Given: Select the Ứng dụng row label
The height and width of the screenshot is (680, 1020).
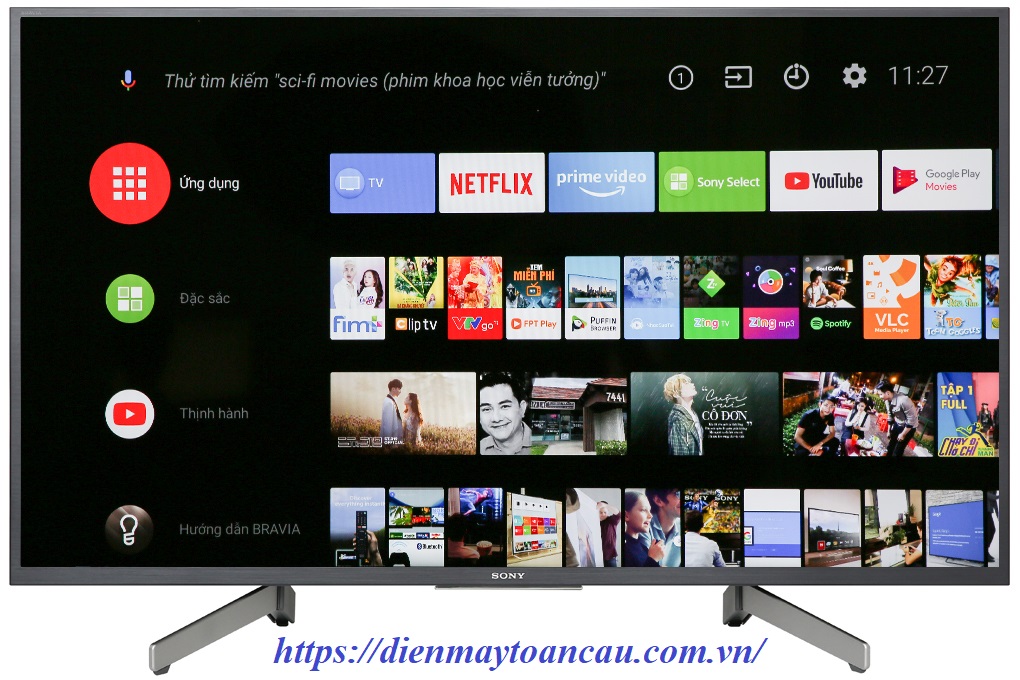Looking at the screenshot, I should click(x=209, y=184).
